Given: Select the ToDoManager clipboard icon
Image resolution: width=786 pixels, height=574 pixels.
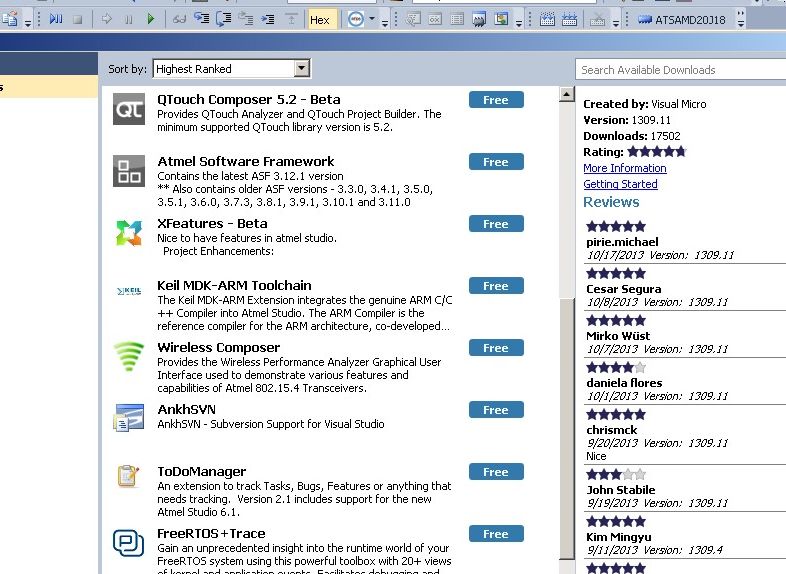Looking at the screenshot, I should pos(128,477).
